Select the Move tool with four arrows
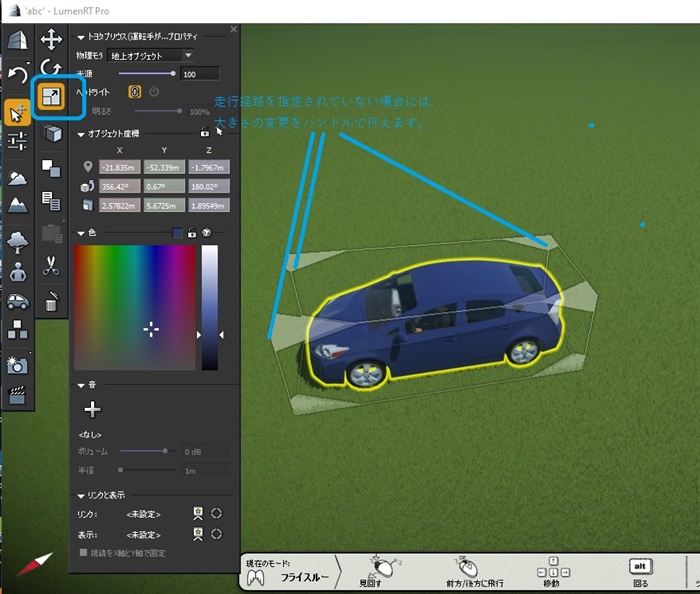 [x=51, y=39]
